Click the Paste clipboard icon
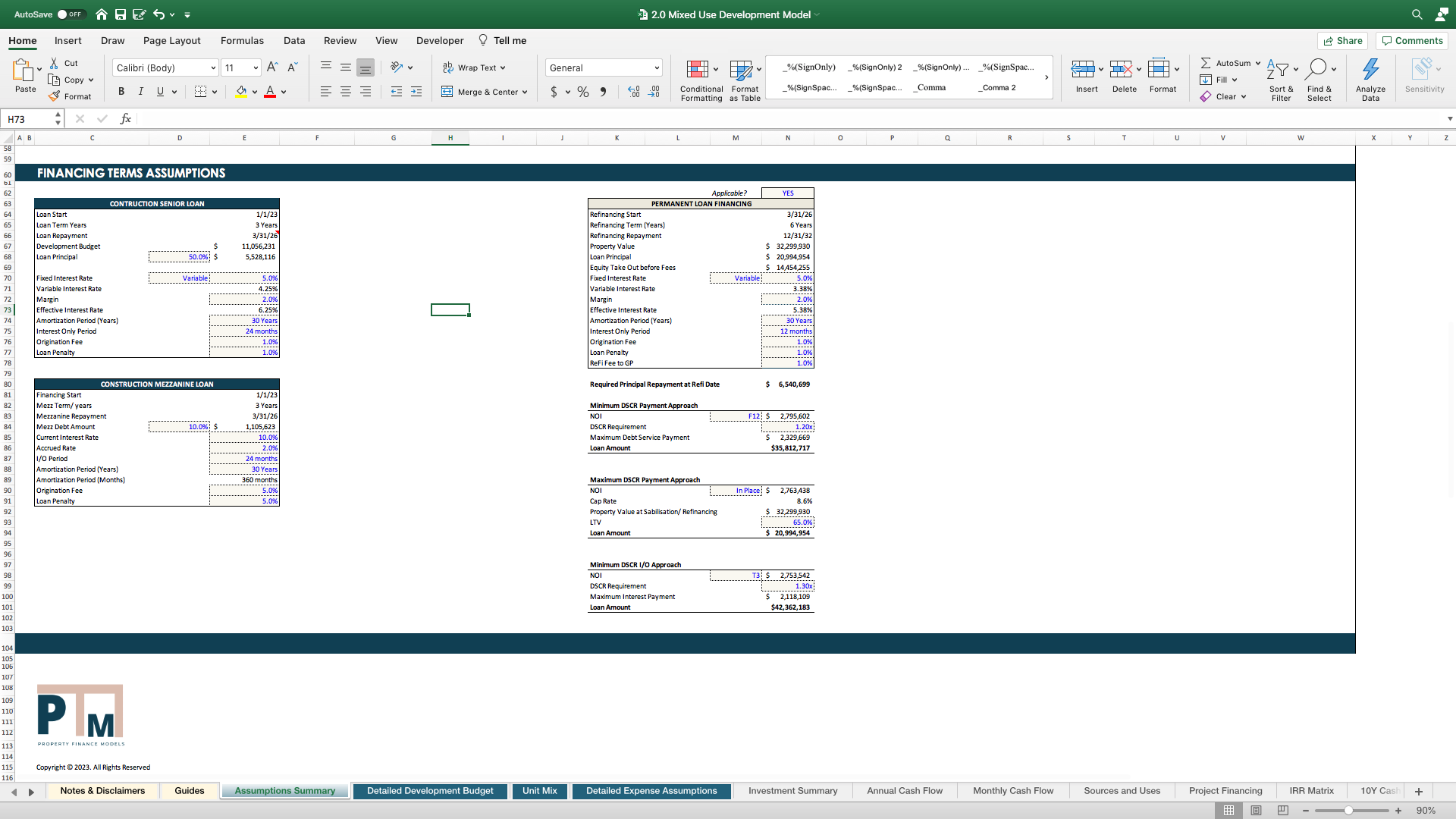Viewport: 1456px width, 819px height. coord(23,71)
